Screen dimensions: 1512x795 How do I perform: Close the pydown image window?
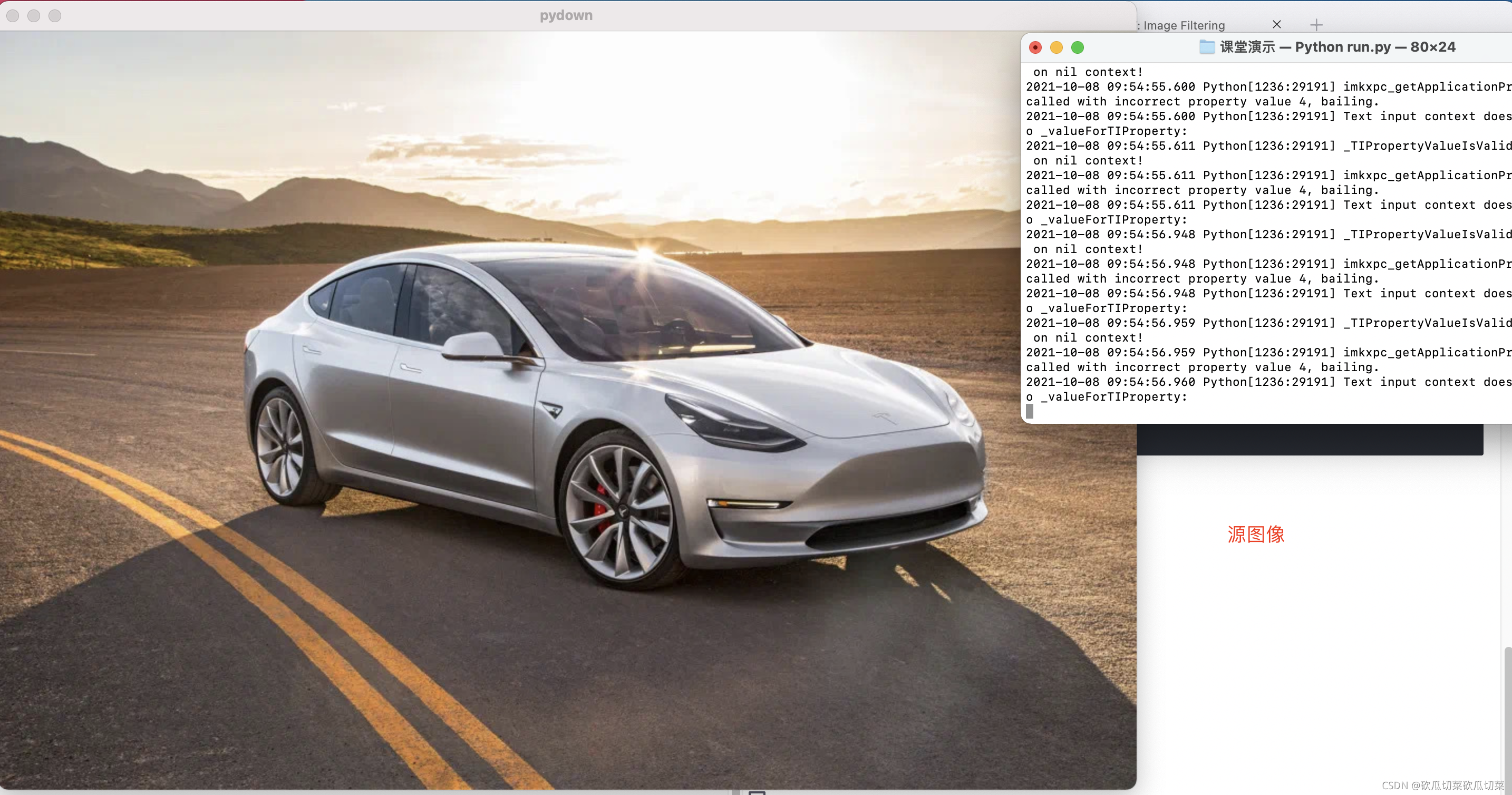click(13, 16)
